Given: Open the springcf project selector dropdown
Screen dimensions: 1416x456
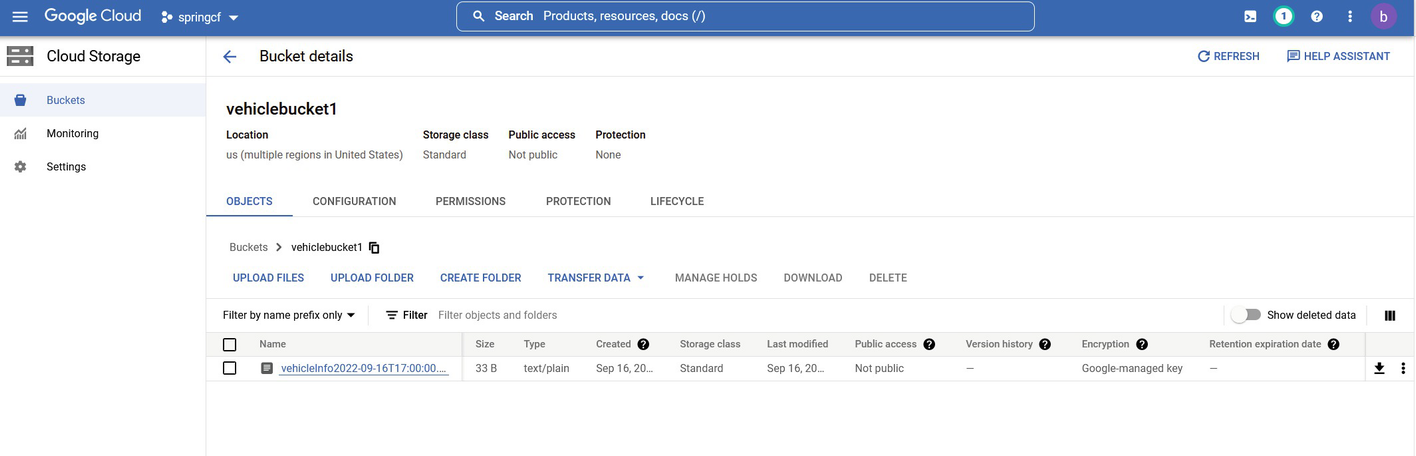Looking at the screenshot, I should pyautogui.click(x=200, y=17).
